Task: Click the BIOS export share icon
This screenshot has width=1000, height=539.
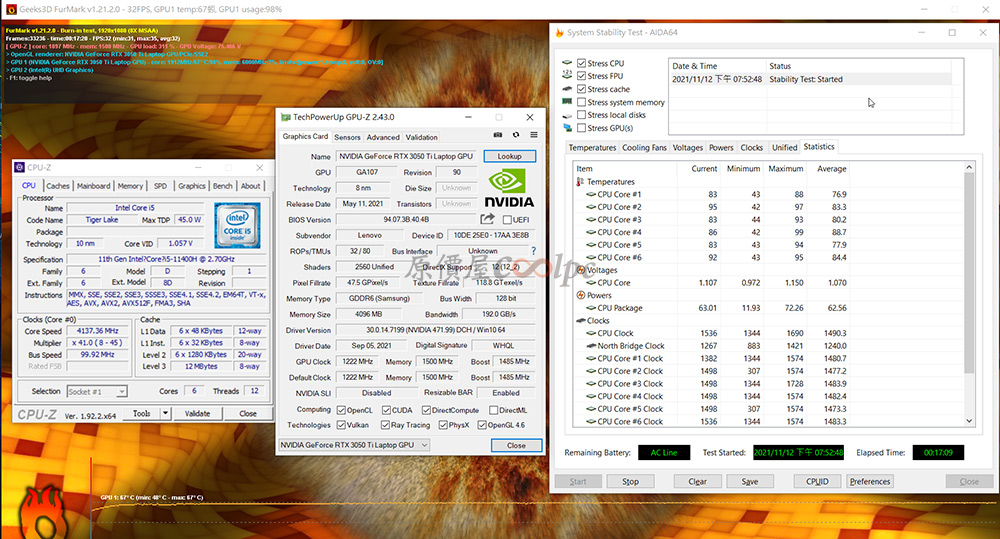Action: [x=487, y=219]
